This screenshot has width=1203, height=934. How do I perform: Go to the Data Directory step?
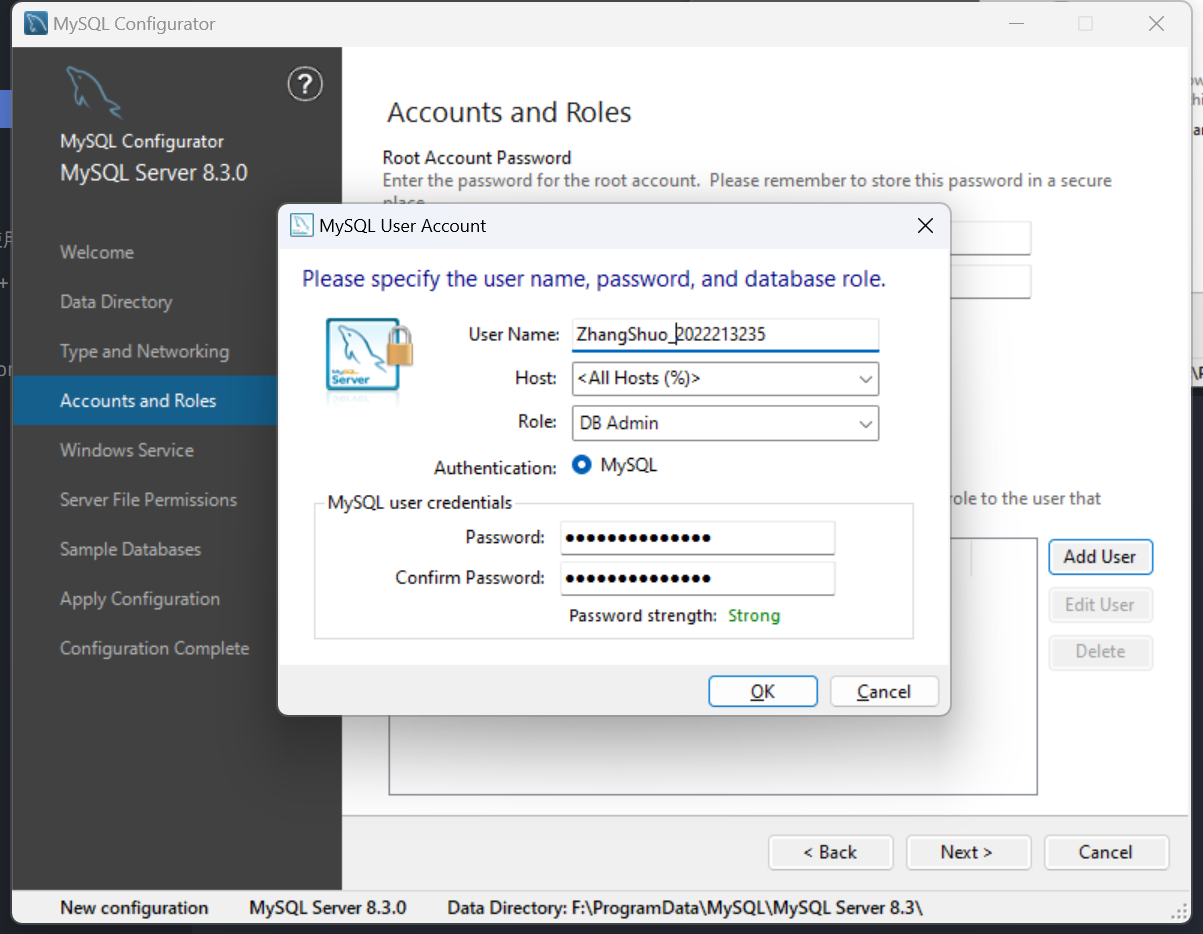click(x=116, y=302)
